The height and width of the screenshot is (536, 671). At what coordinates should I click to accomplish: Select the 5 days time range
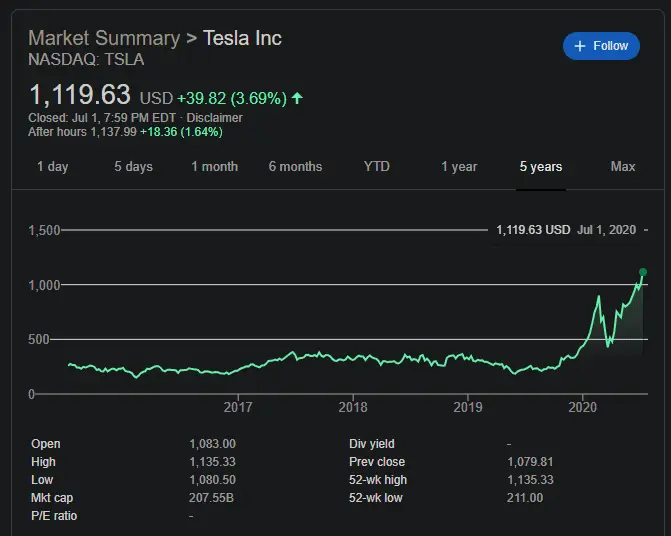[x=133, y=167]
